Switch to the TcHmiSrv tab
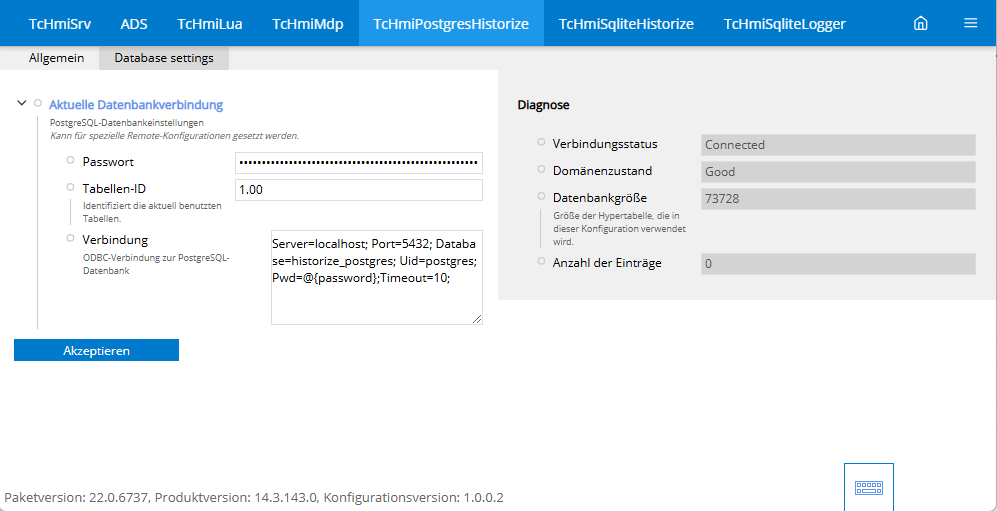Viewport: 997px width, 511px height. [60, 24]
